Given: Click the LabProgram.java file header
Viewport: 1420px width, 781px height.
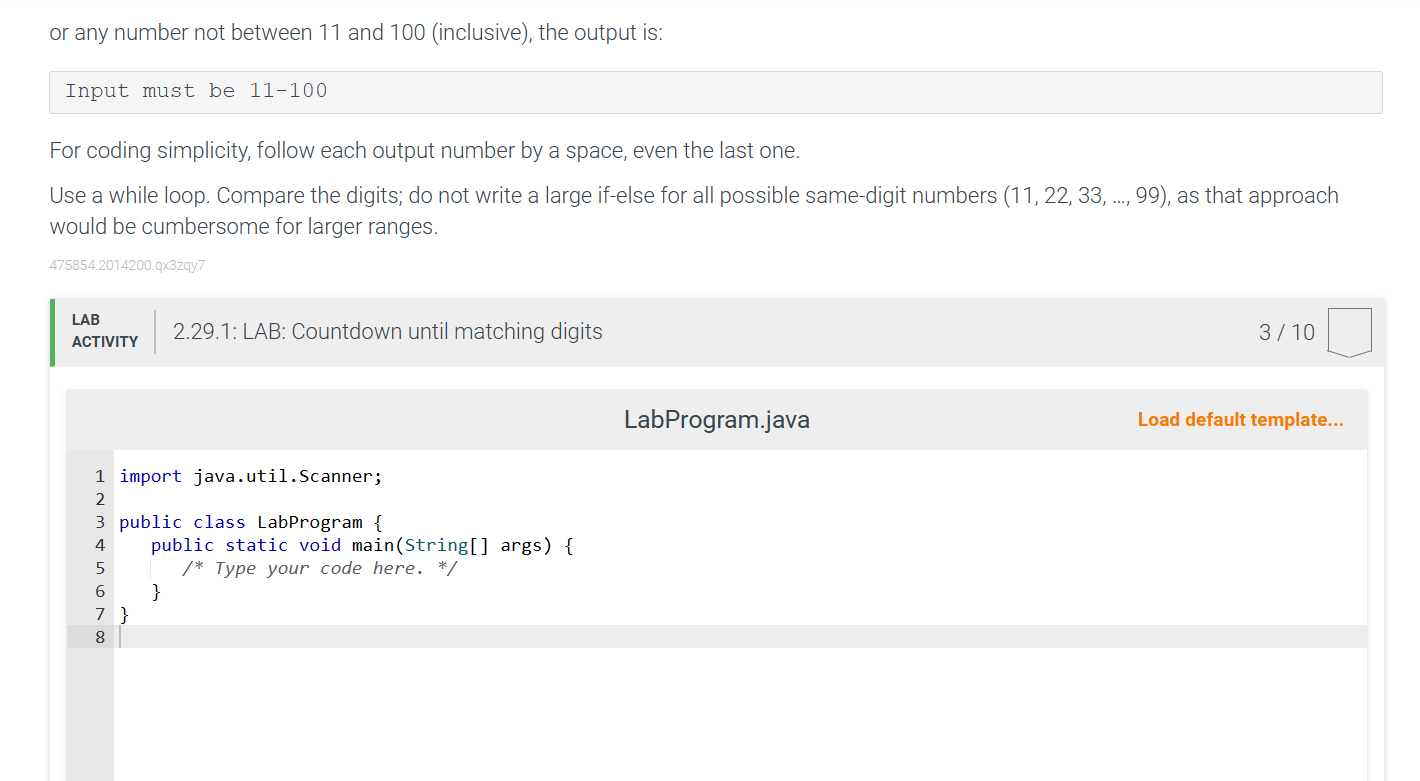Looking at the screenshot, I should click(x=716, y=419).
